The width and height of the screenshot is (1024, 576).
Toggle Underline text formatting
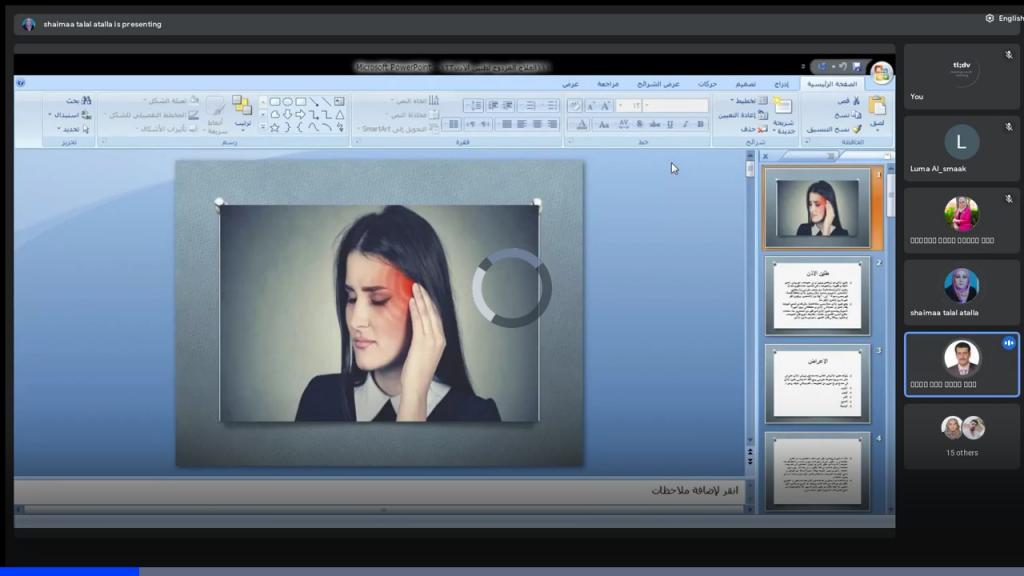pyautogui.click(x=670, y=124)
